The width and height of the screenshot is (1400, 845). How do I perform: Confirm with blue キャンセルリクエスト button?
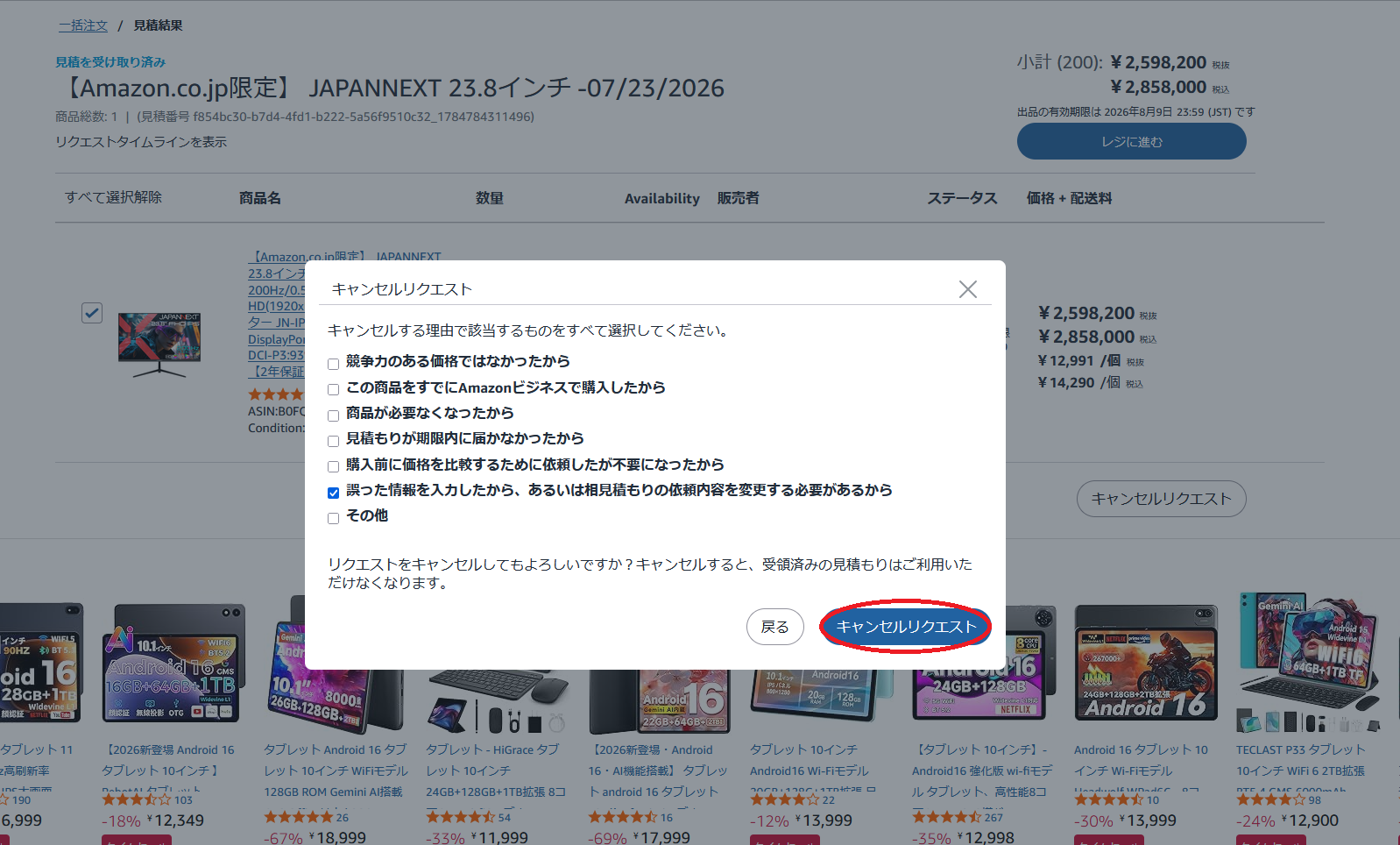(x=905, y=627)
